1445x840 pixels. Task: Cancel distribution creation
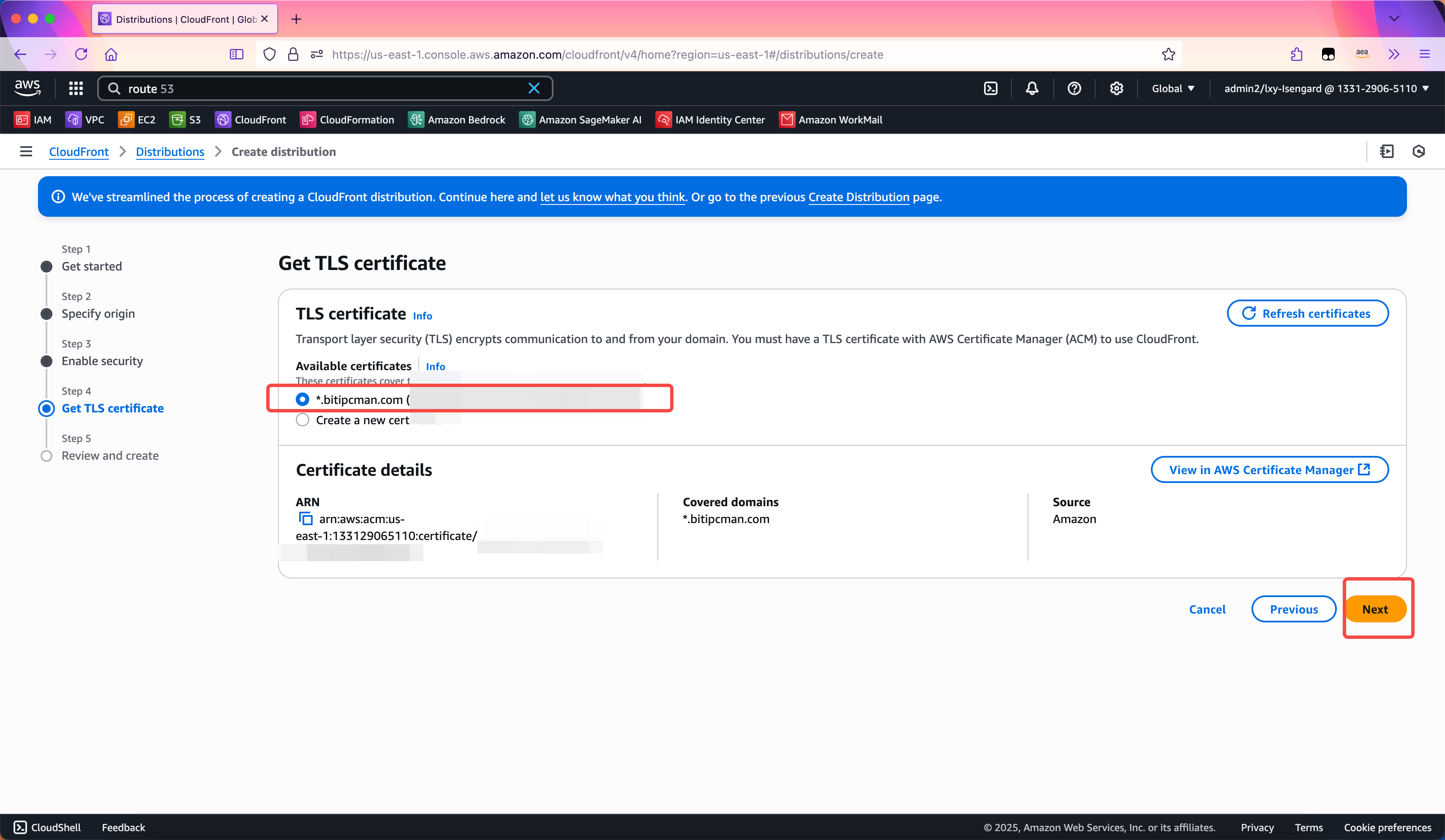click(x=1207, y=609)
